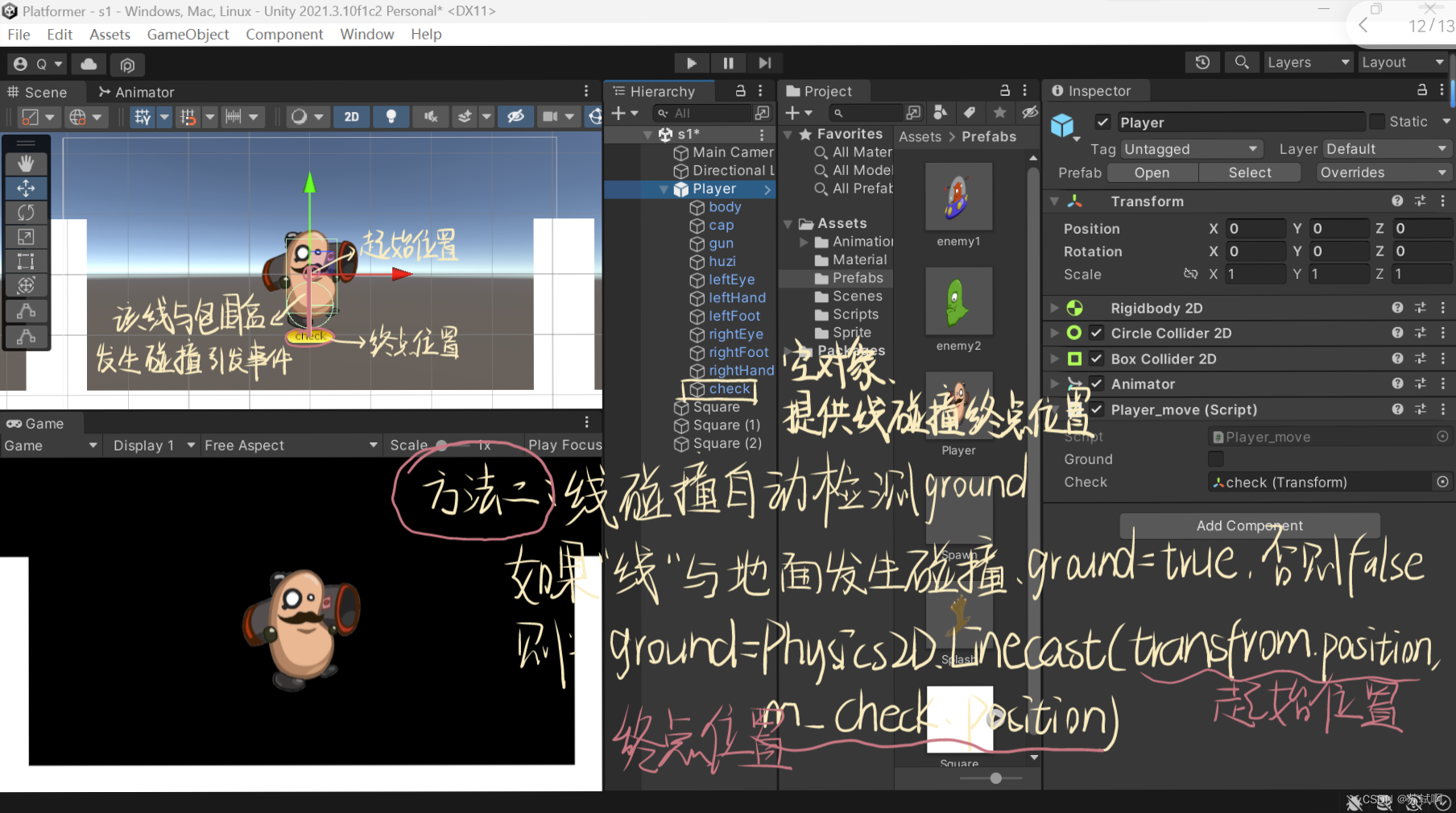Lock the Inspector panel
The height and width of the screenshot is (813, 1456).
(x=1422, y=90)
